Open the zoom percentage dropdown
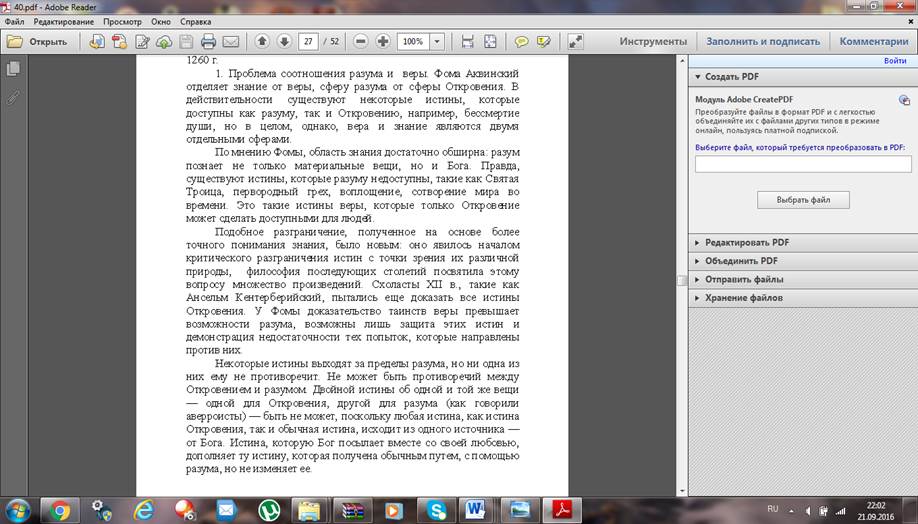 tap(437, 42)
